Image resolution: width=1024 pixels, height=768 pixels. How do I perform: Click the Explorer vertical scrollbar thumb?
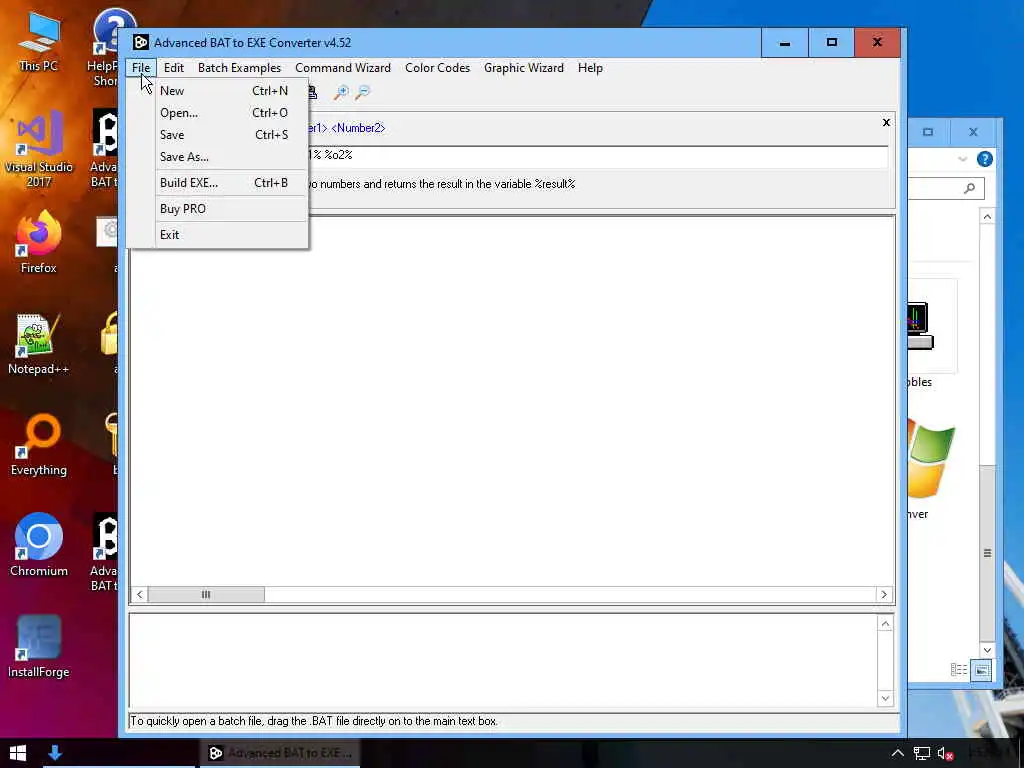987,553
